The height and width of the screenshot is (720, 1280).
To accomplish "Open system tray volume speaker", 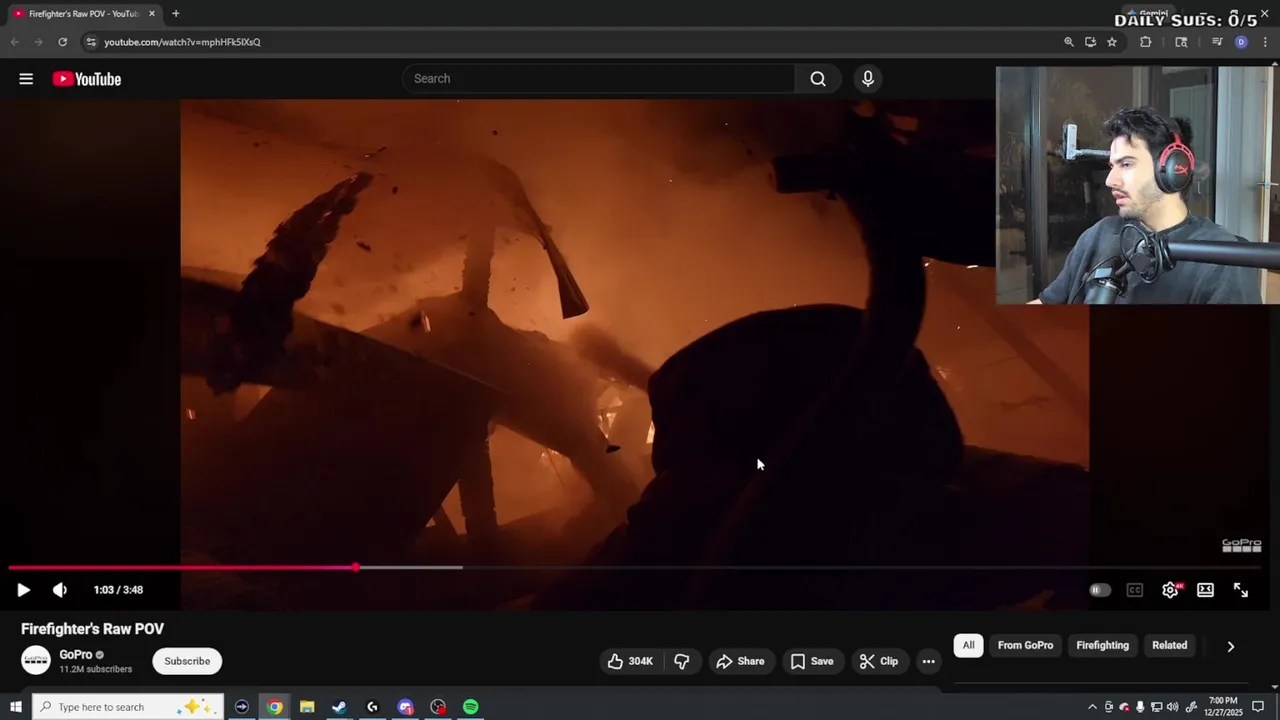I will click(x=1173, y=707).
